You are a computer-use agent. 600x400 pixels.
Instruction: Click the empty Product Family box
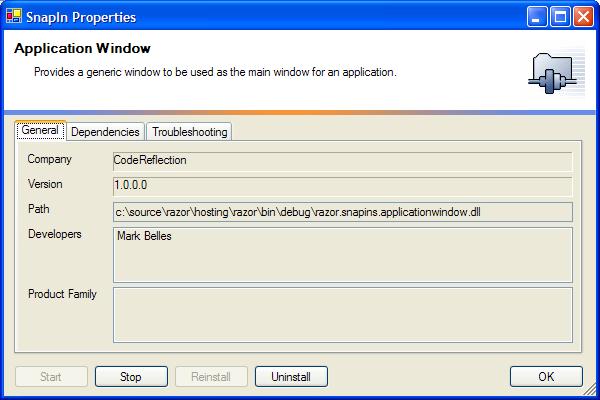coord(342,315)
